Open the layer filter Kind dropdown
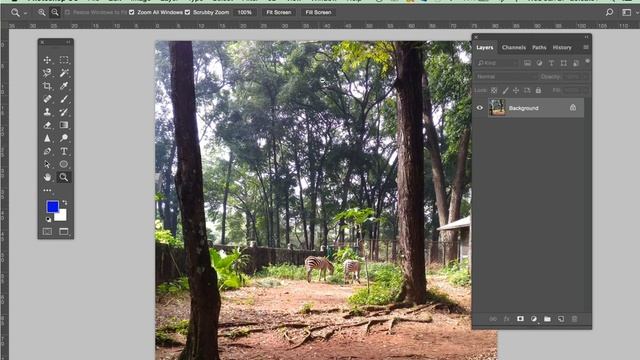Screen dimensions: 640x360 pos(498,63)
